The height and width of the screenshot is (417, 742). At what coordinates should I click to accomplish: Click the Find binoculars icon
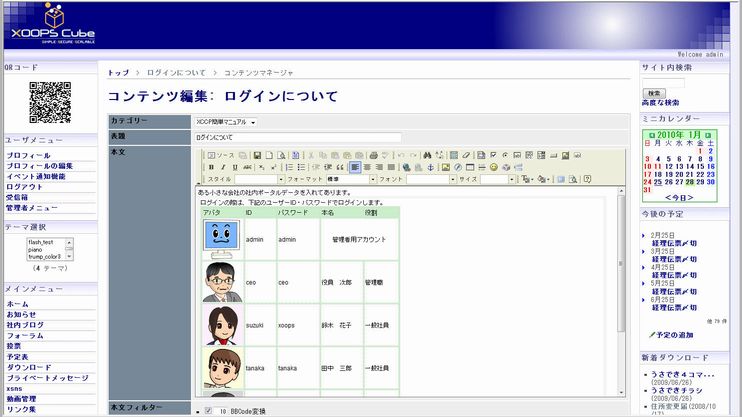coord(426,155)
